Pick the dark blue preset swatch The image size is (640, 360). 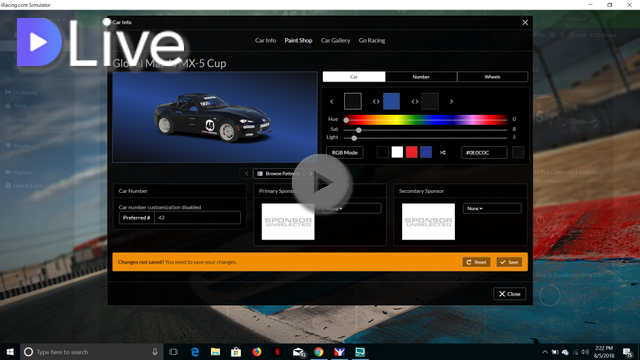pos(426,152)
